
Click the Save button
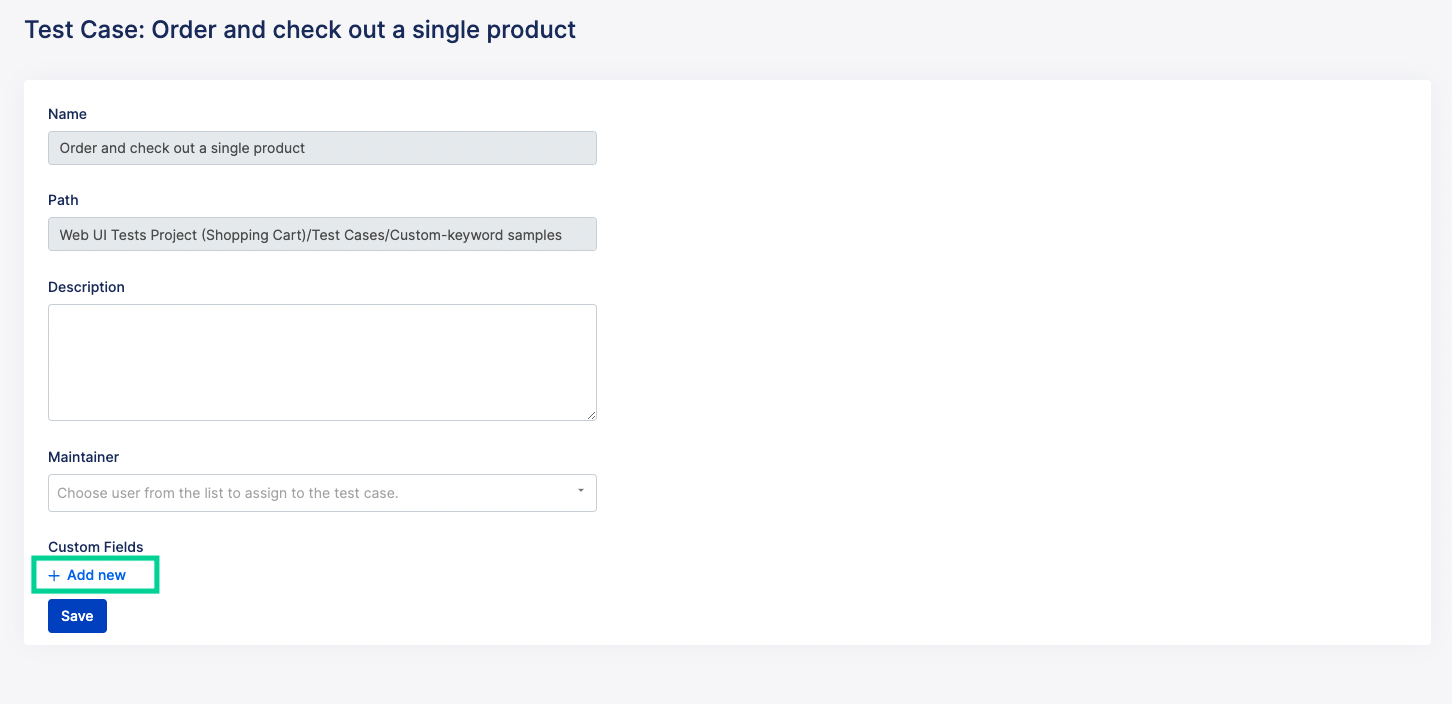(77, 615)
